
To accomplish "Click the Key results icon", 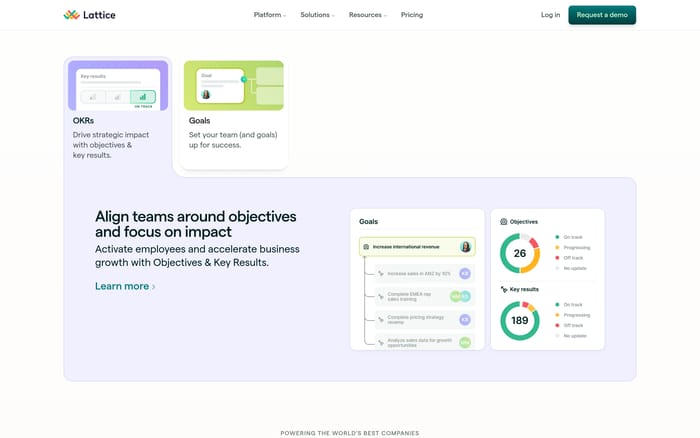I will (x=504, y=289).
